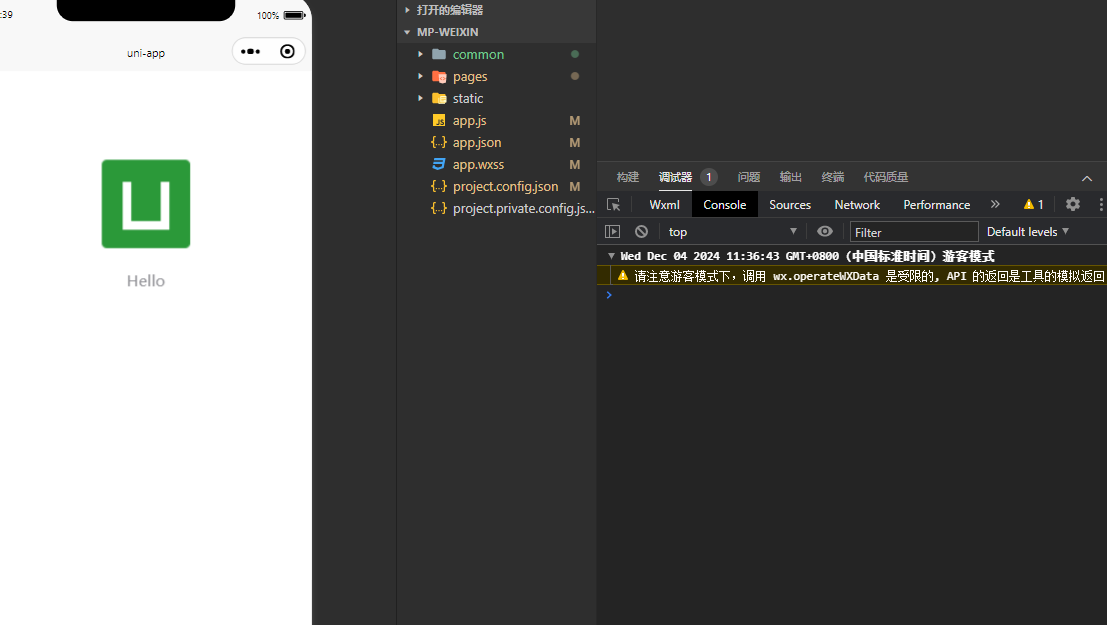Expand the common folder
The height and width of the screenshot is (625, 1107).
coord(478,54)
